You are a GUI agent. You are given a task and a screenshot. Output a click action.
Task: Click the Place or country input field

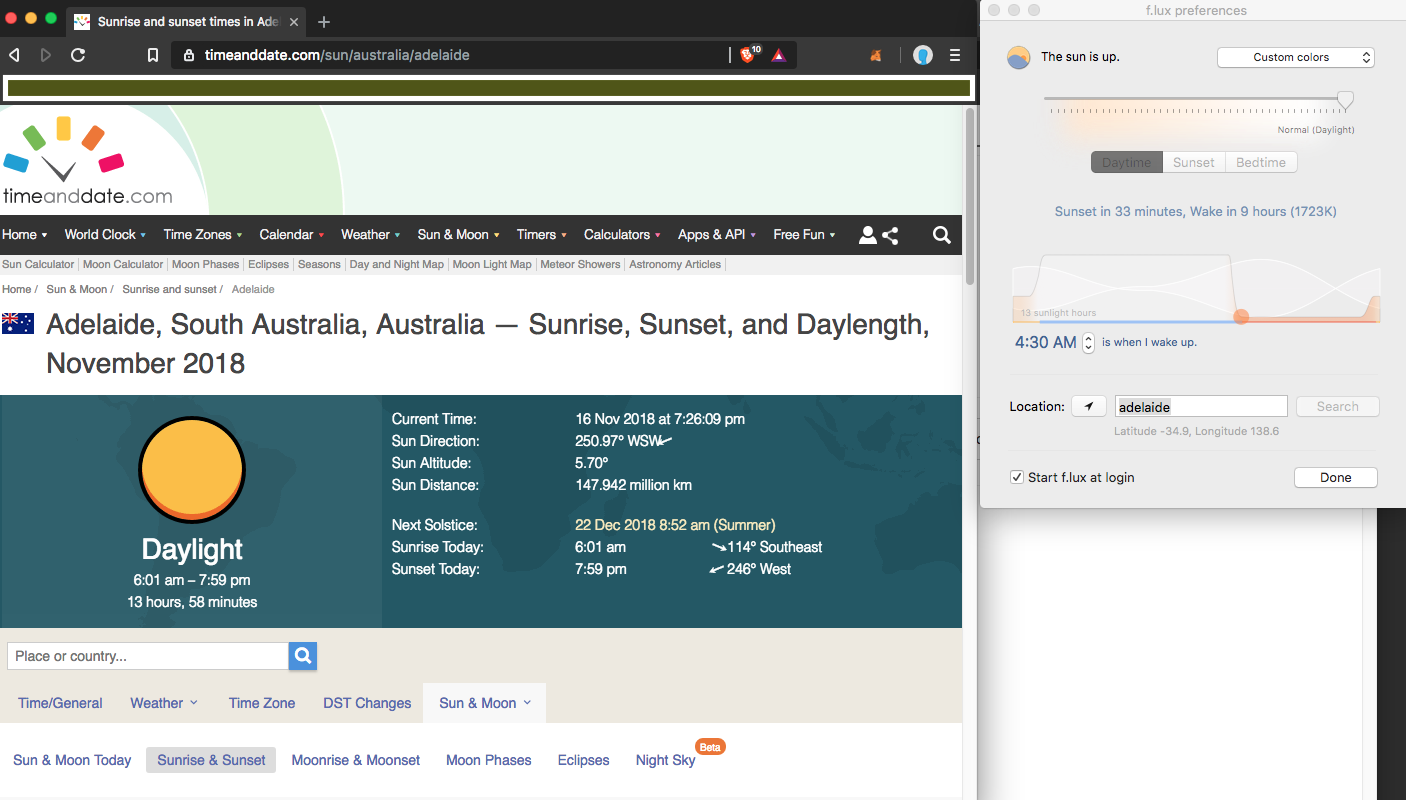point(148,656)
